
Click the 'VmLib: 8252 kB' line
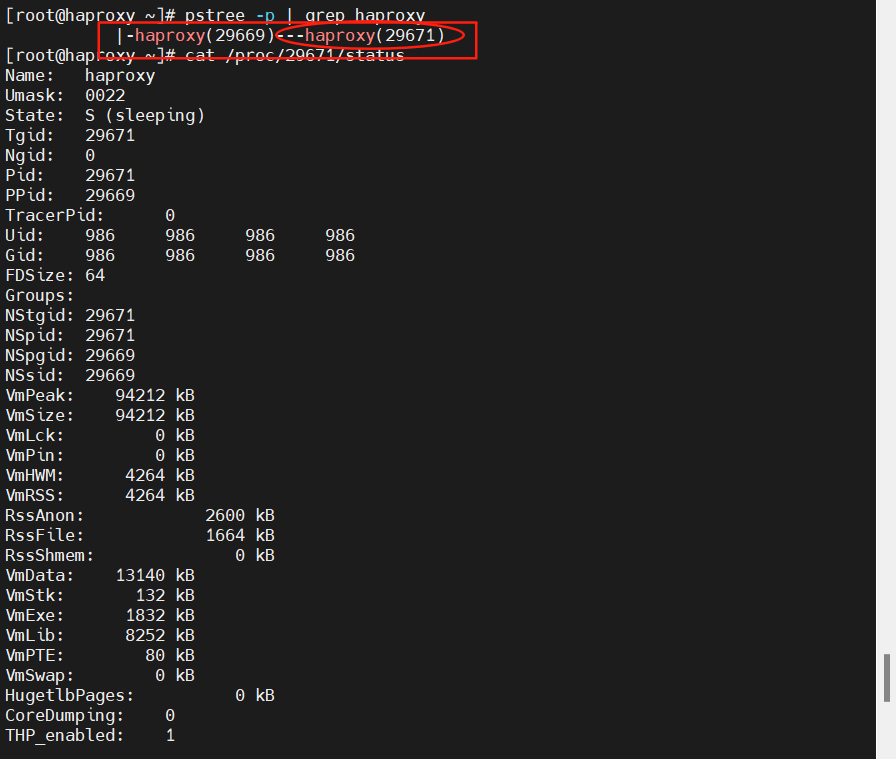[x=100, y=636]
